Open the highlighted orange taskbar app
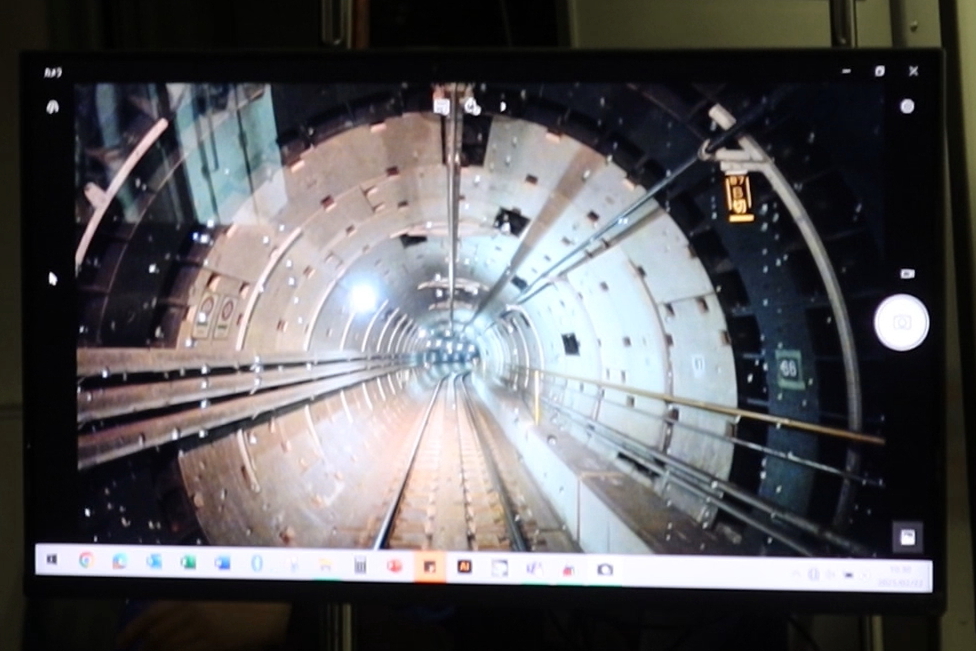The height and width of the screenshot is (651, 976). pyautogui.click(x=429, y=567)
